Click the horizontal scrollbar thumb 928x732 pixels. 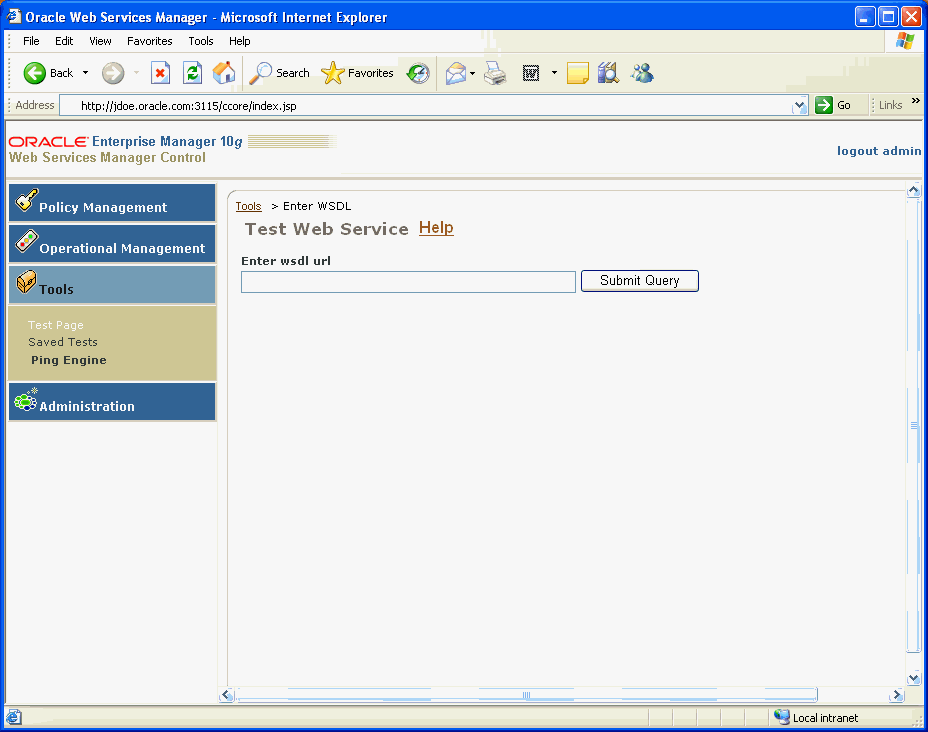(x=527, y=695)
